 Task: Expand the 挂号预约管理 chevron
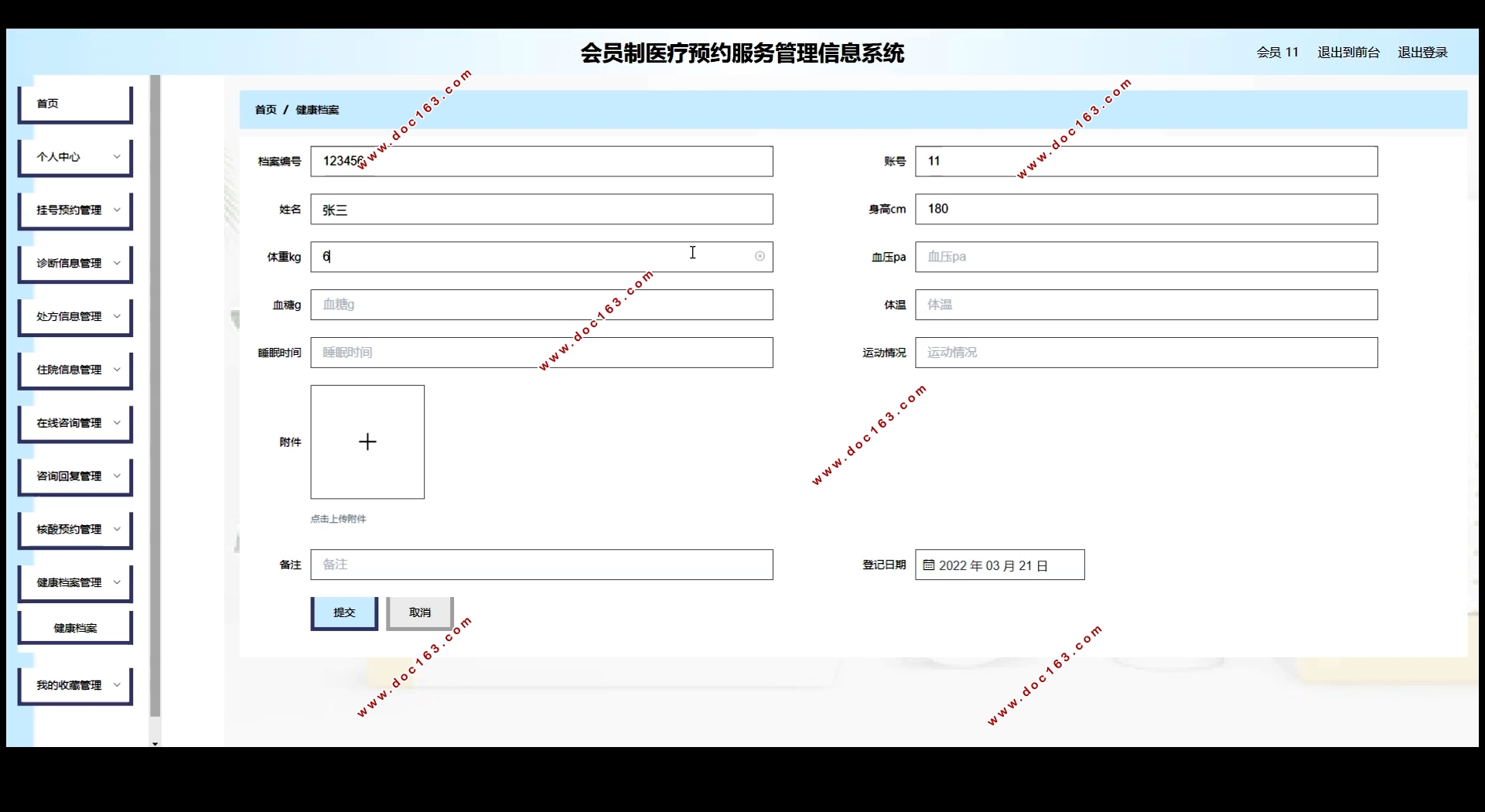pos(117,210)
